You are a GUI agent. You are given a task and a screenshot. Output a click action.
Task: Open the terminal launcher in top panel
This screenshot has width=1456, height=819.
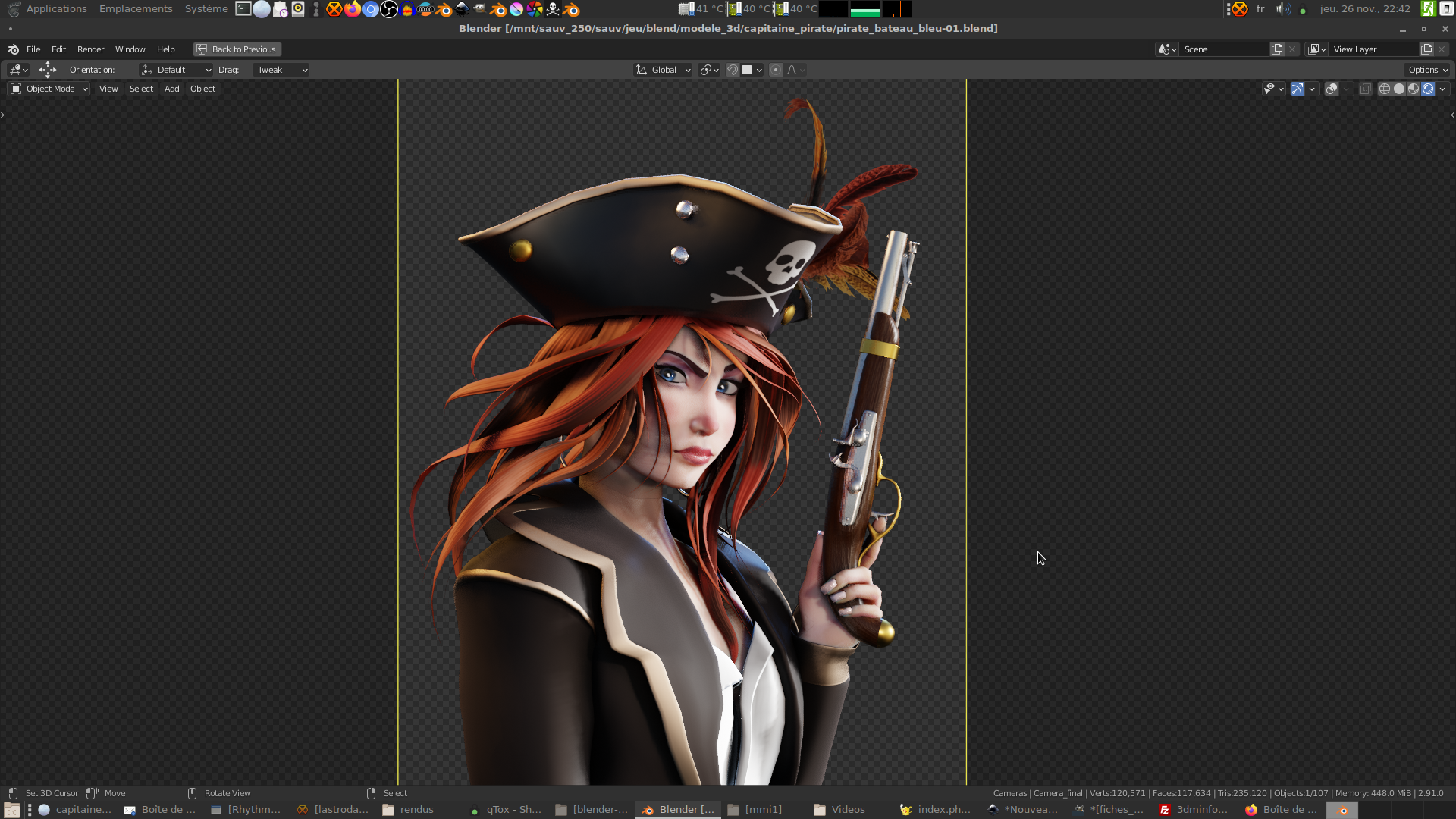pos(243,9)
